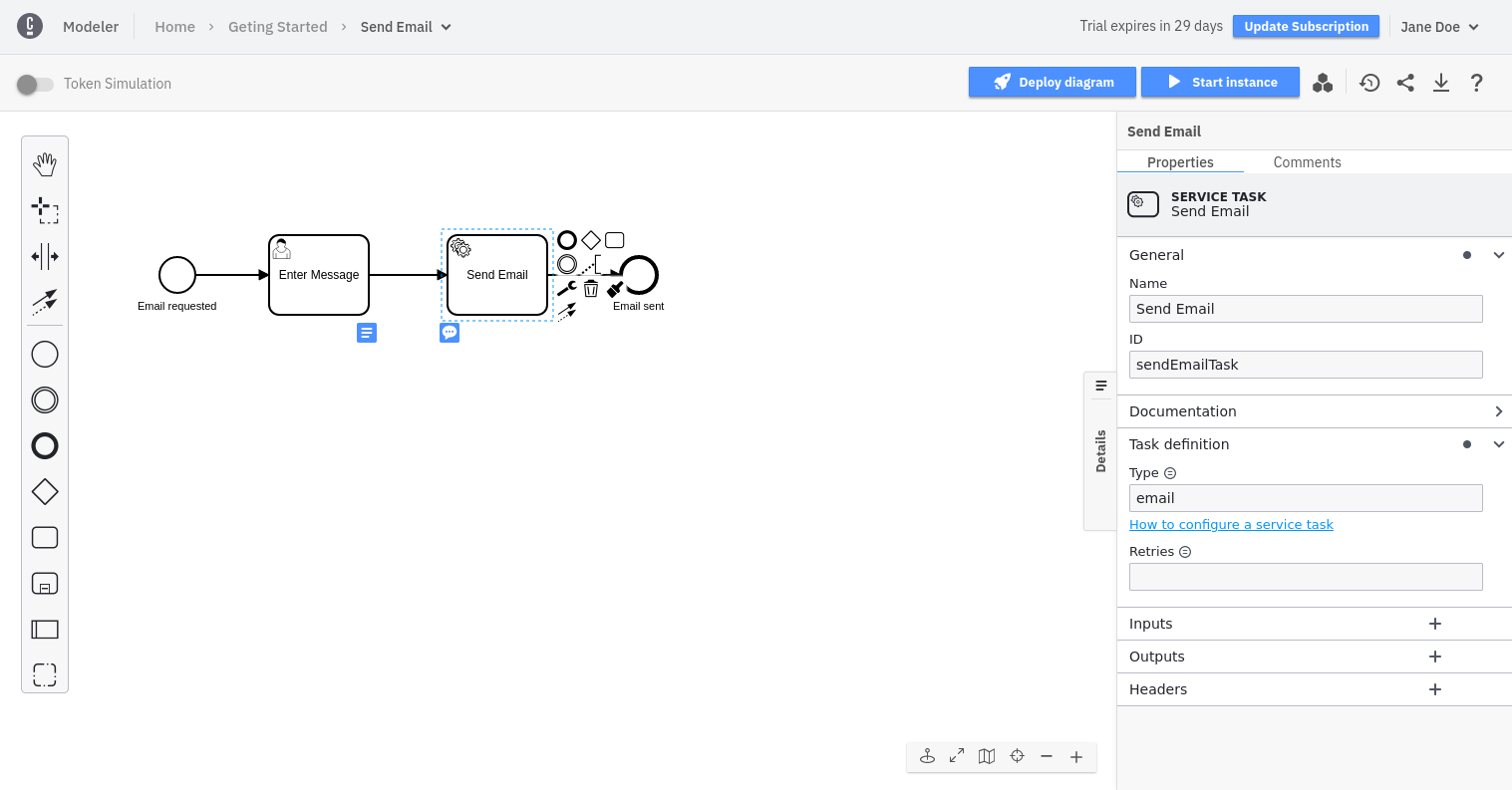Screen dimensions: 1512x790
Task: Add an entry to Inputs
Action: 1435,624
